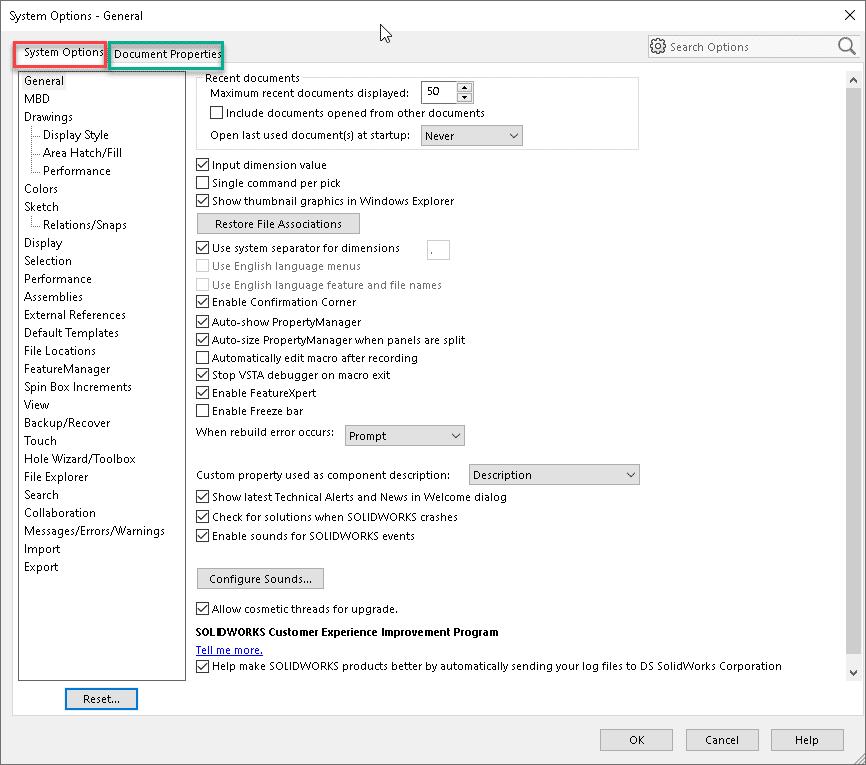
Task: Decrease maximum recent documents with down arrow
Action: pyautogui.click(x=464, y=97)
